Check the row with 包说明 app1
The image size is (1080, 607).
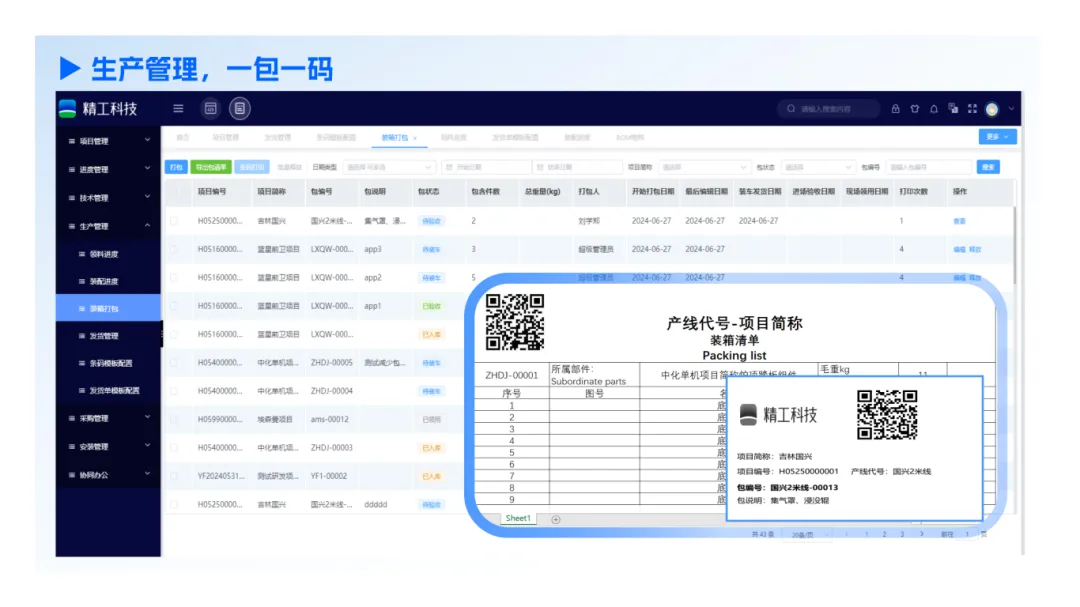(174, 306)
